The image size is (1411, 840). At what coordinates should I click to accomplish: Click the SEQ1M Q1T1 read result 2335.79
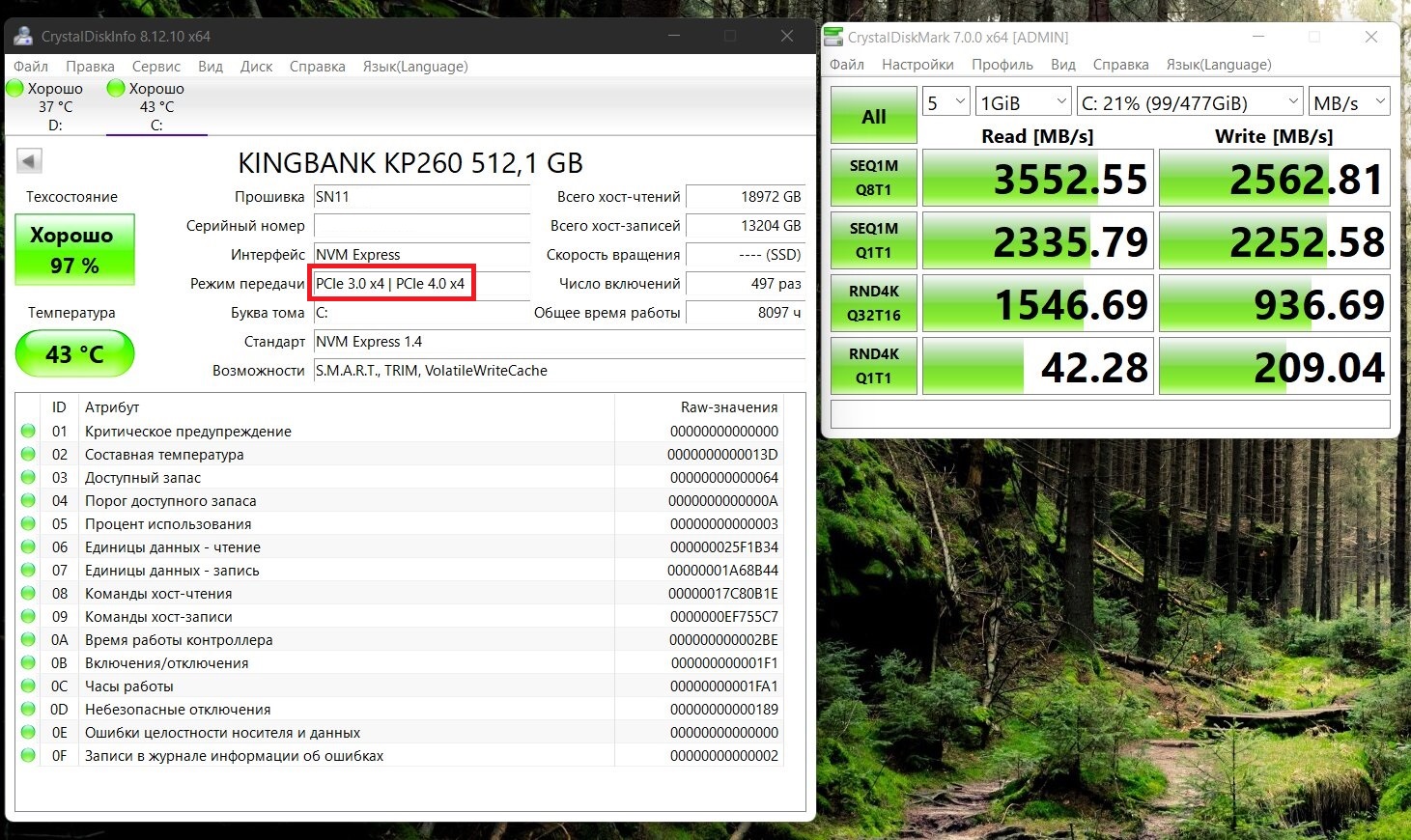tap(1038, 240)
